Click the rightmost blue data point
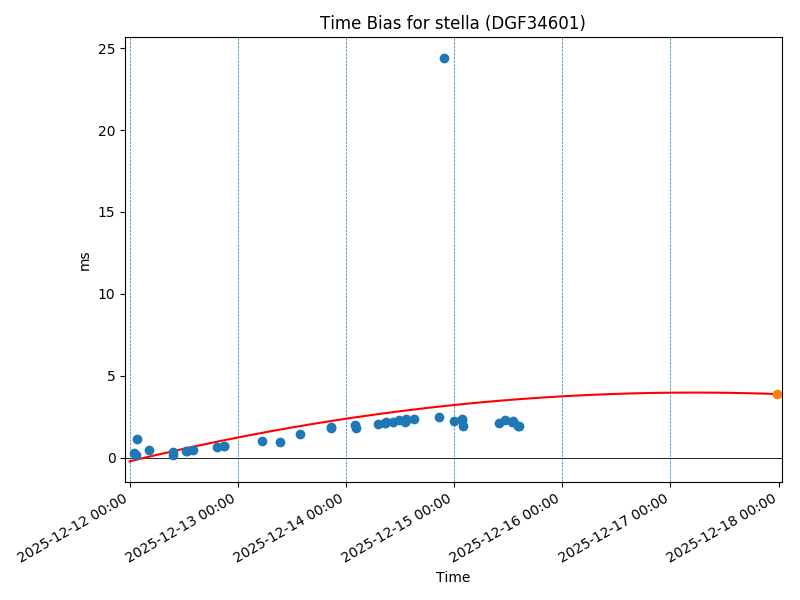 [519, 426]
